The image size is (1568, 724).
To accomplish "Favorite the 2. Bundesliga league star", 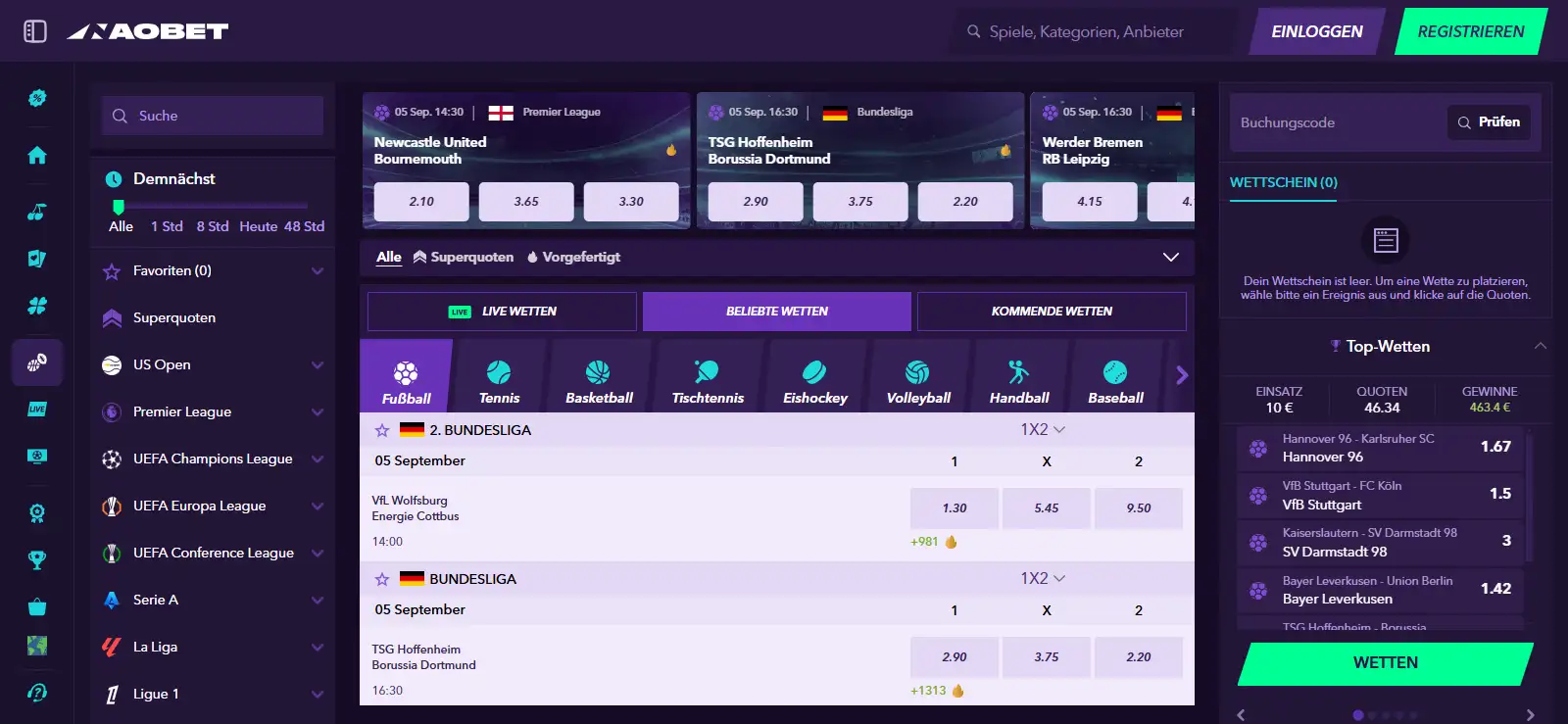I will click(382, 430).
